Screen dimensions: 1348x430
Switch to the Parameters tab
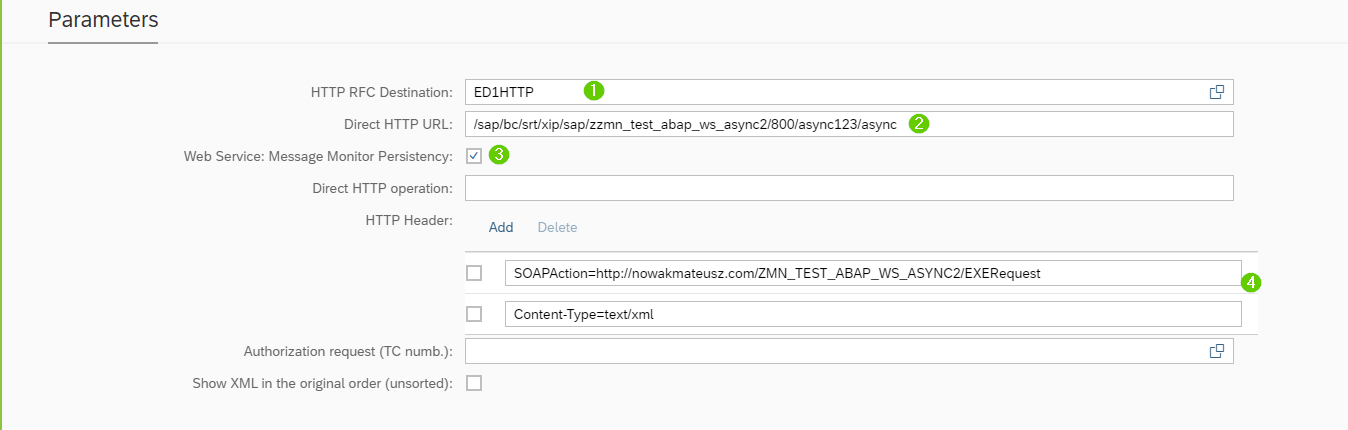(103, 20)
